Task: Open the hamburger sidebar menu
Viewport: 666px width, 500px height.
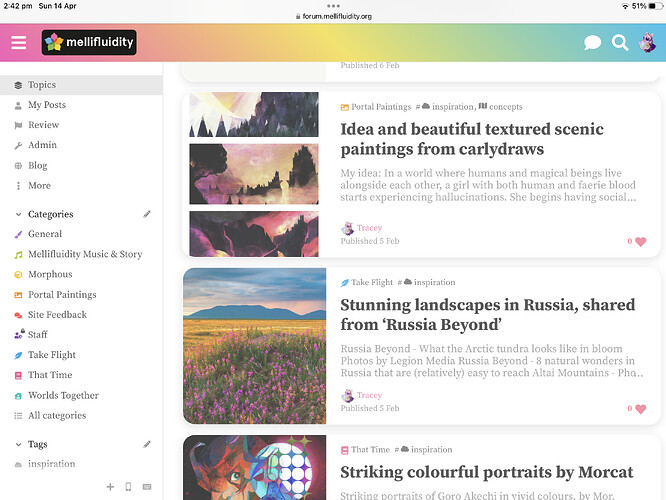Action: (x=19, y=42)
